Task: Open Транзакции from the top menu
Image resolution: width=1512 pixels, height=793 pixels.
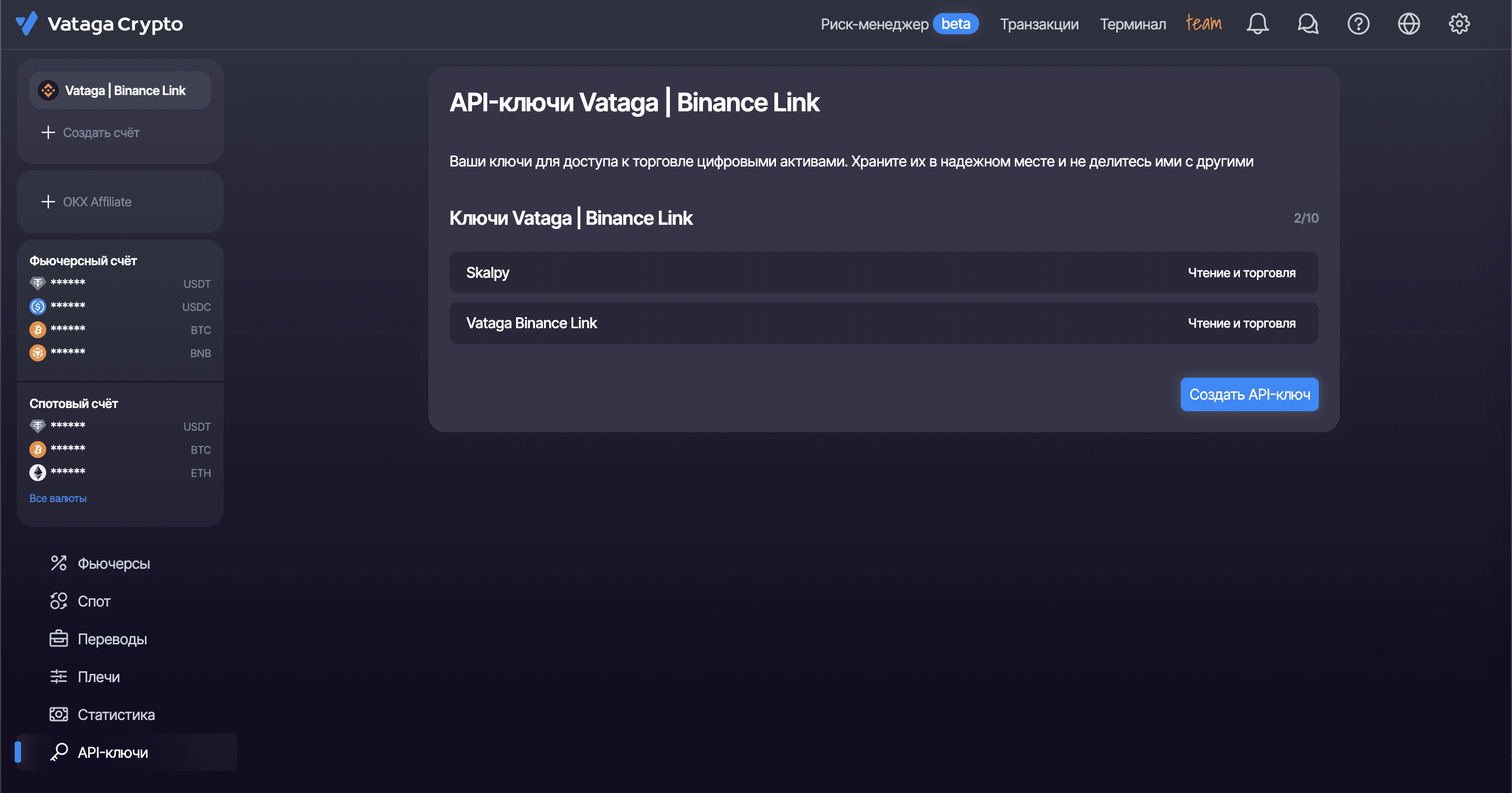Action: (1039, 24)
